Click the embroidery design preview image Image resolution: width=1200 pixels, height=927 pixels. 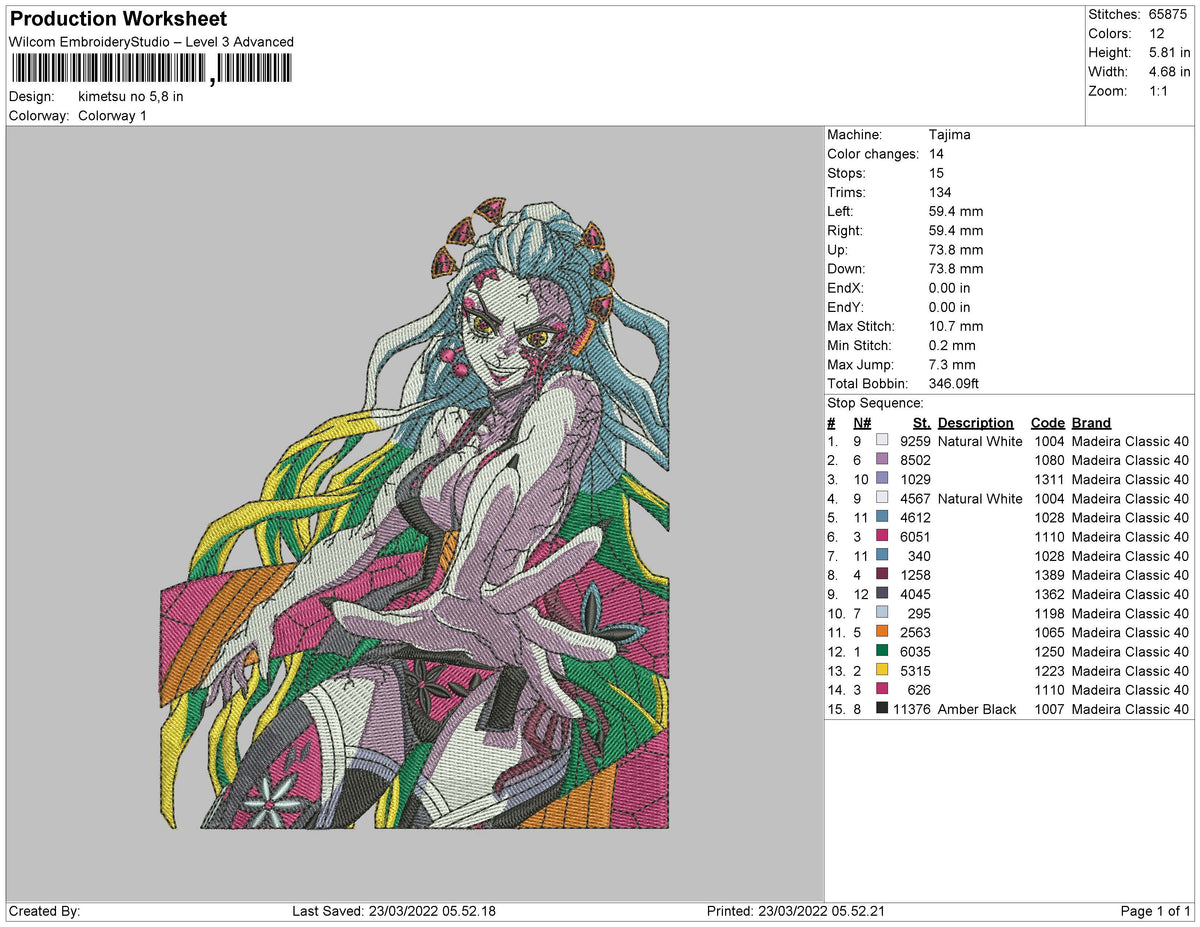(415, 513)
